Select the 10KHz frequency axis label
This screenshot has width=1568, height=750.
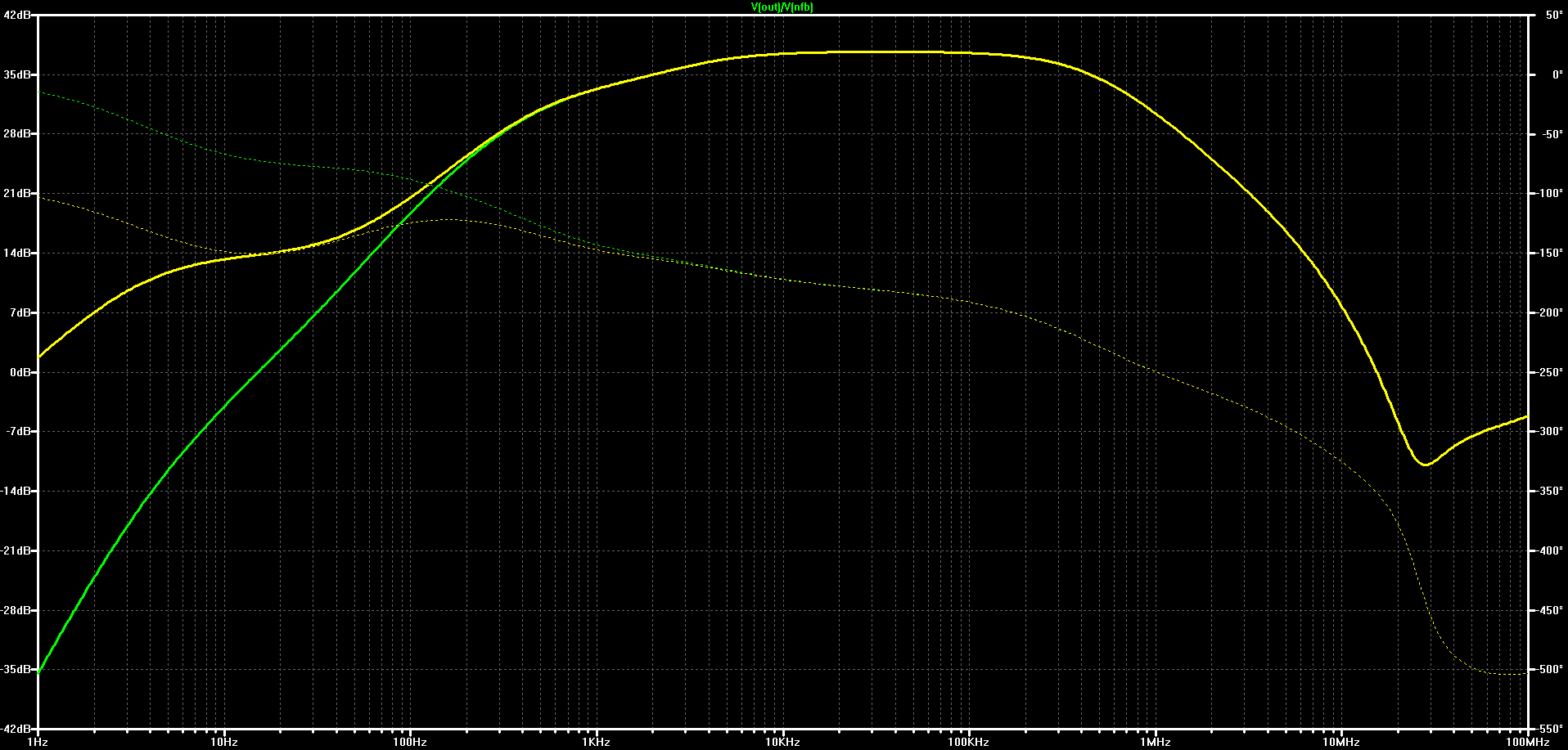782,743
